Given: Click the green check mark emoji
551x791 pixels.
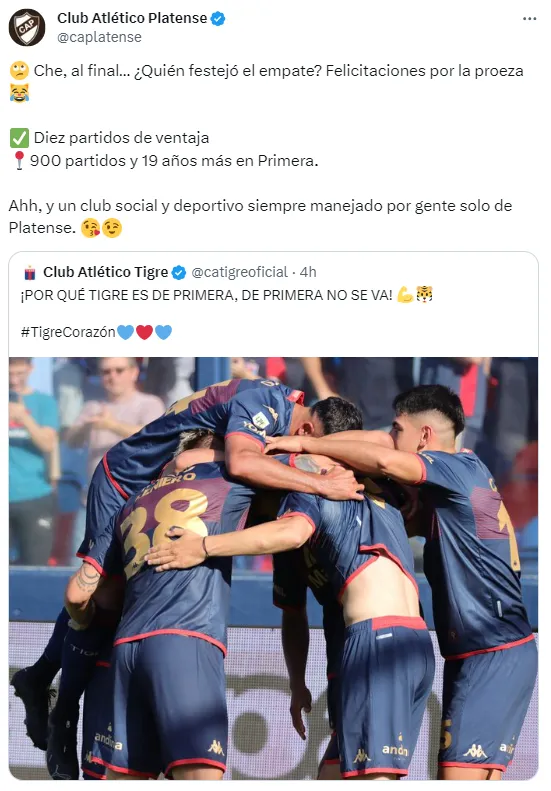Looking at the screenshot, I should coord(19,138).
